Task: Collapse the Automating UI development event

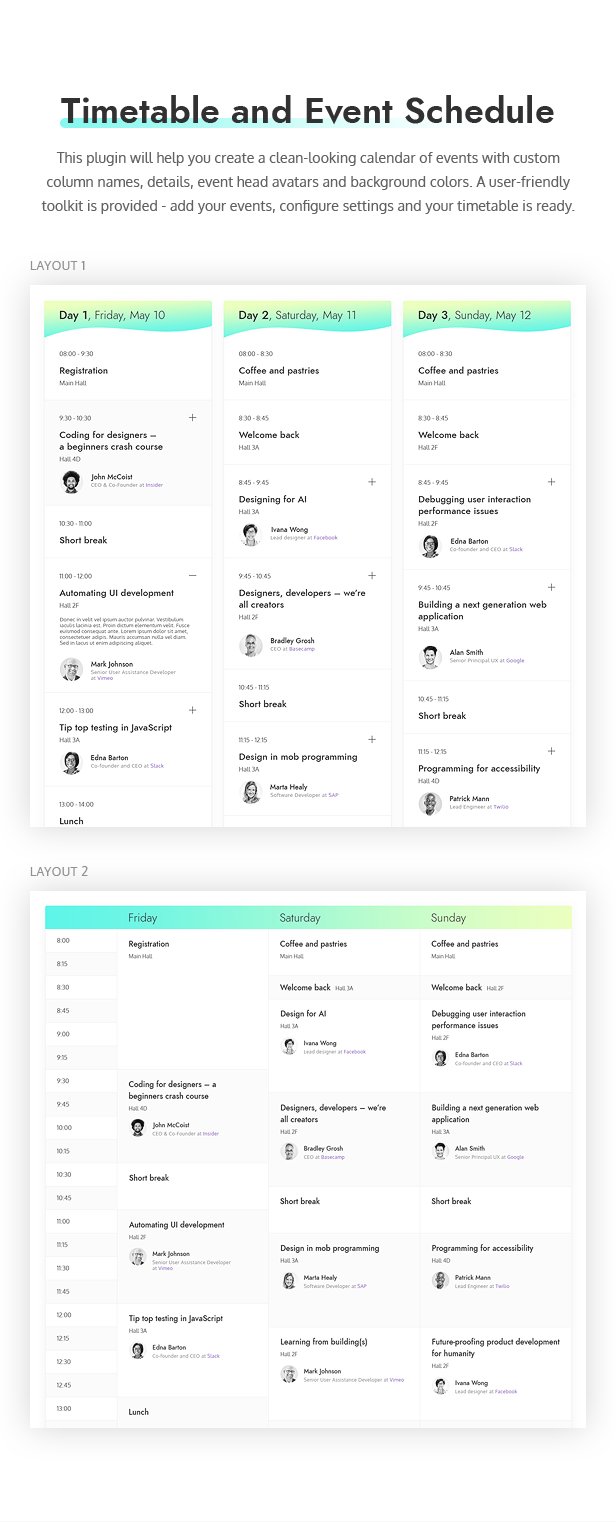Action: [193, 576]
